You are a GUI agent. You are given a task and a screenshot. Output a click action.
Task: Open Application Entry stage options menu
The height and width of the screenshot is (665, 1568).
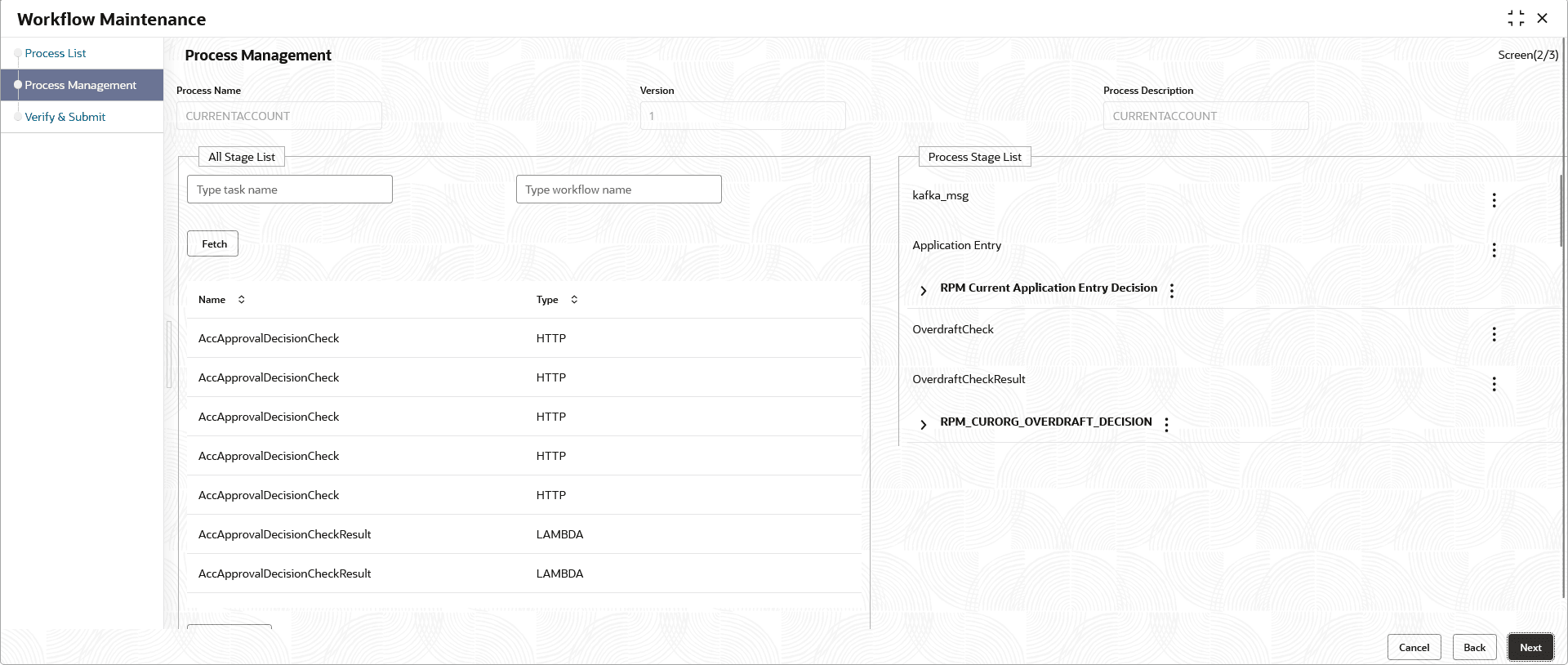1494,250
